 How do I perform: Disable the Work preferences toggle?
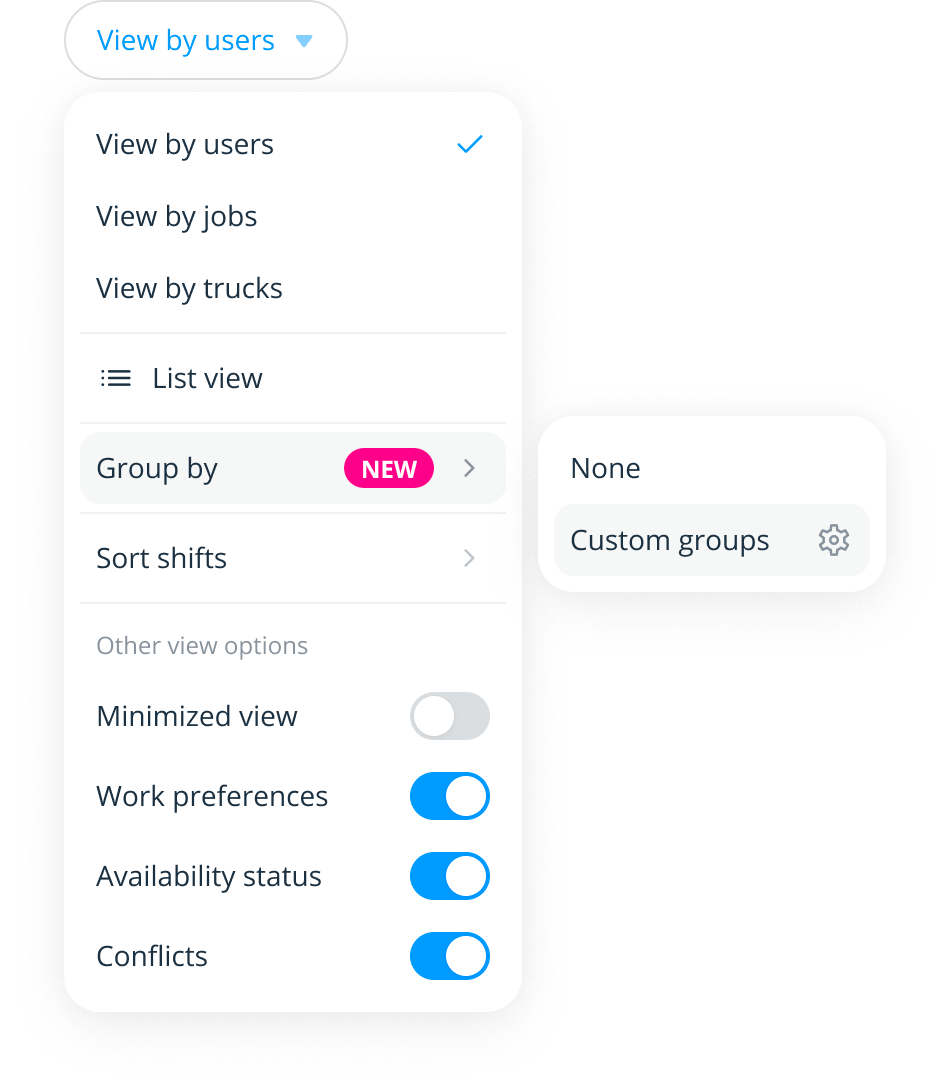450,796
